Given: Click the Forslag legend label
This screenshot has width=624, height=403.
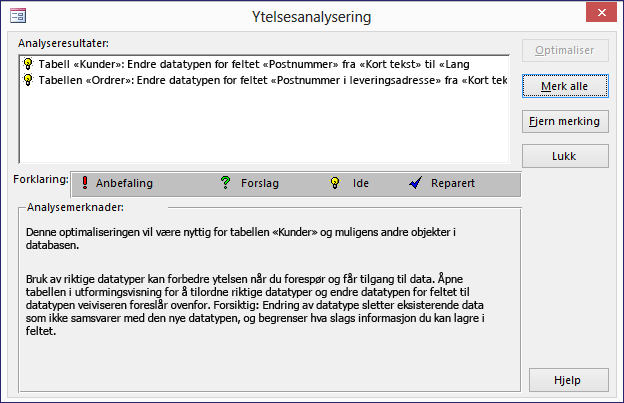Looking at the screenshot, I should pyautogui.click(x=260, y=183).
